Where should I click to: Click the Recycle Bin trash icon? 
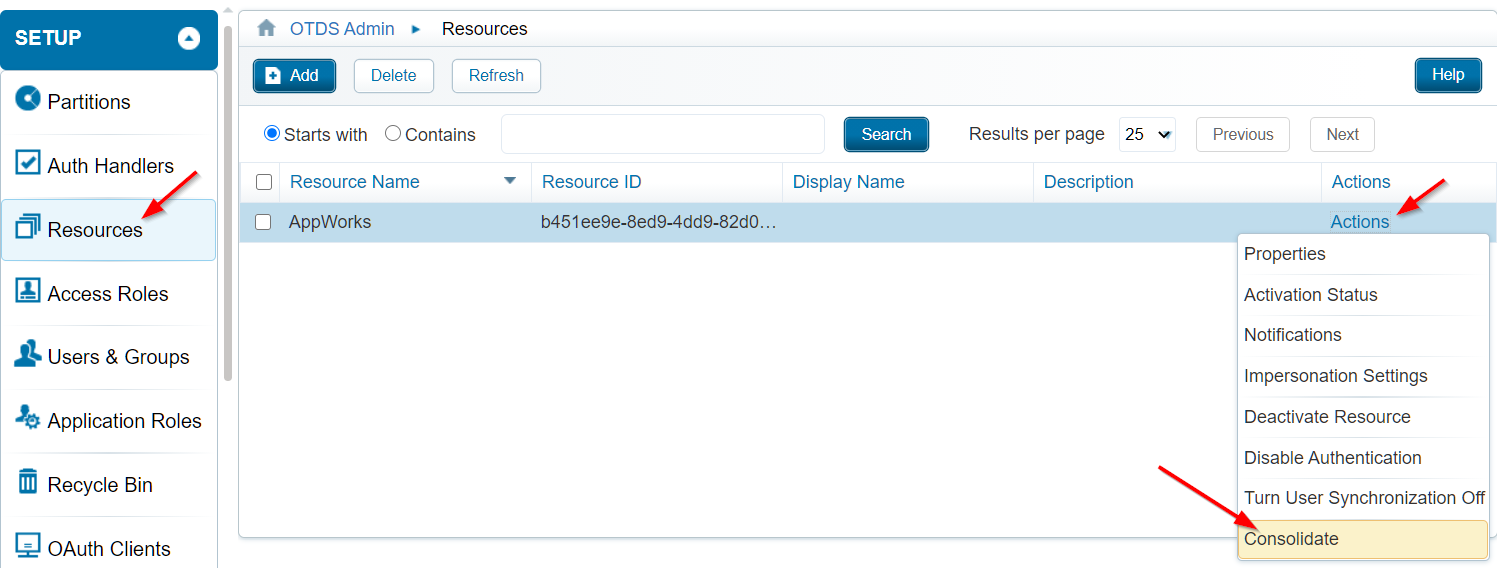(x=28, y=482)
